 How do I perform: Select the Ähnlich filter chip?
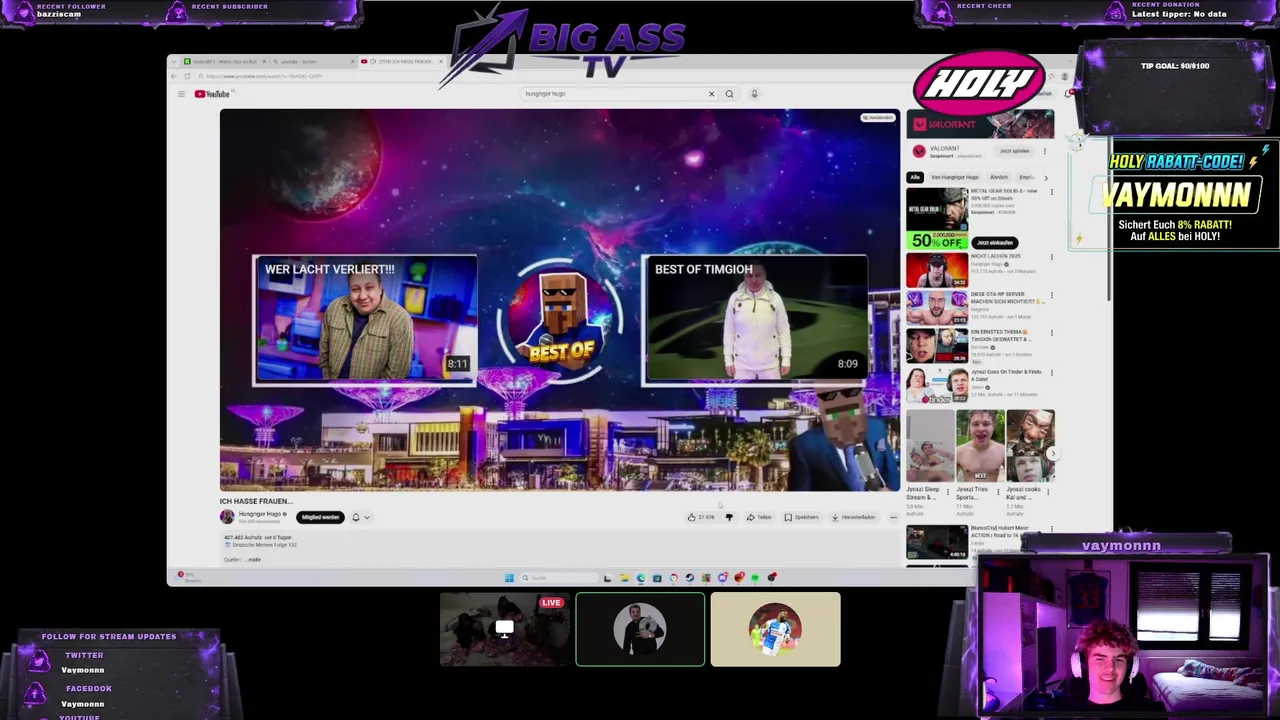999,177
